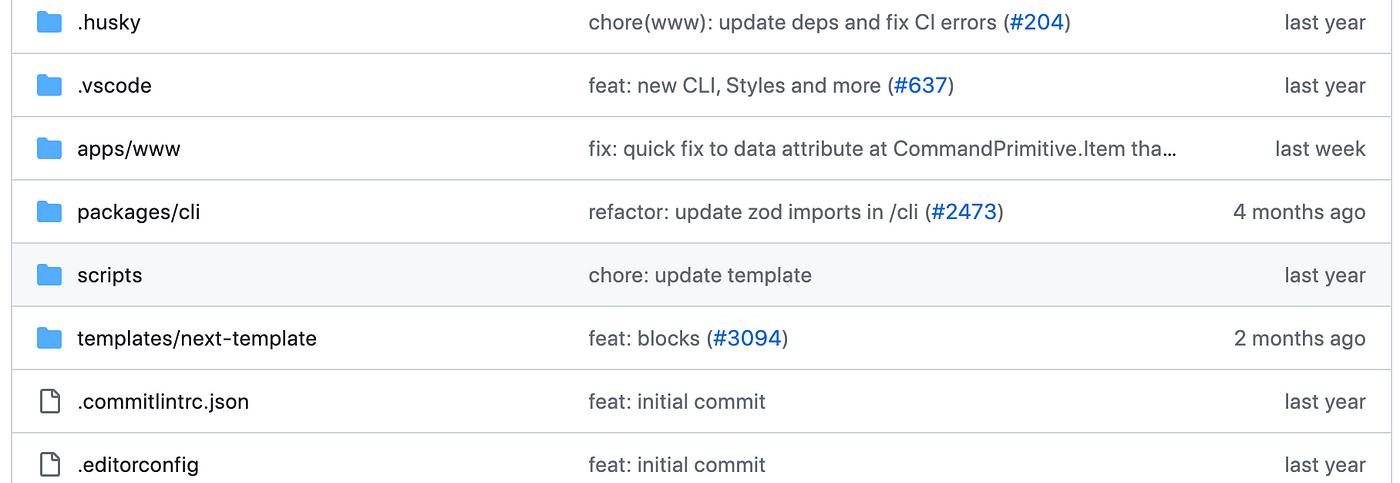Screen dimensions: 1400x483
Task: Open the .editorconfig 'feat: initial commit' message
Action: 677,465
